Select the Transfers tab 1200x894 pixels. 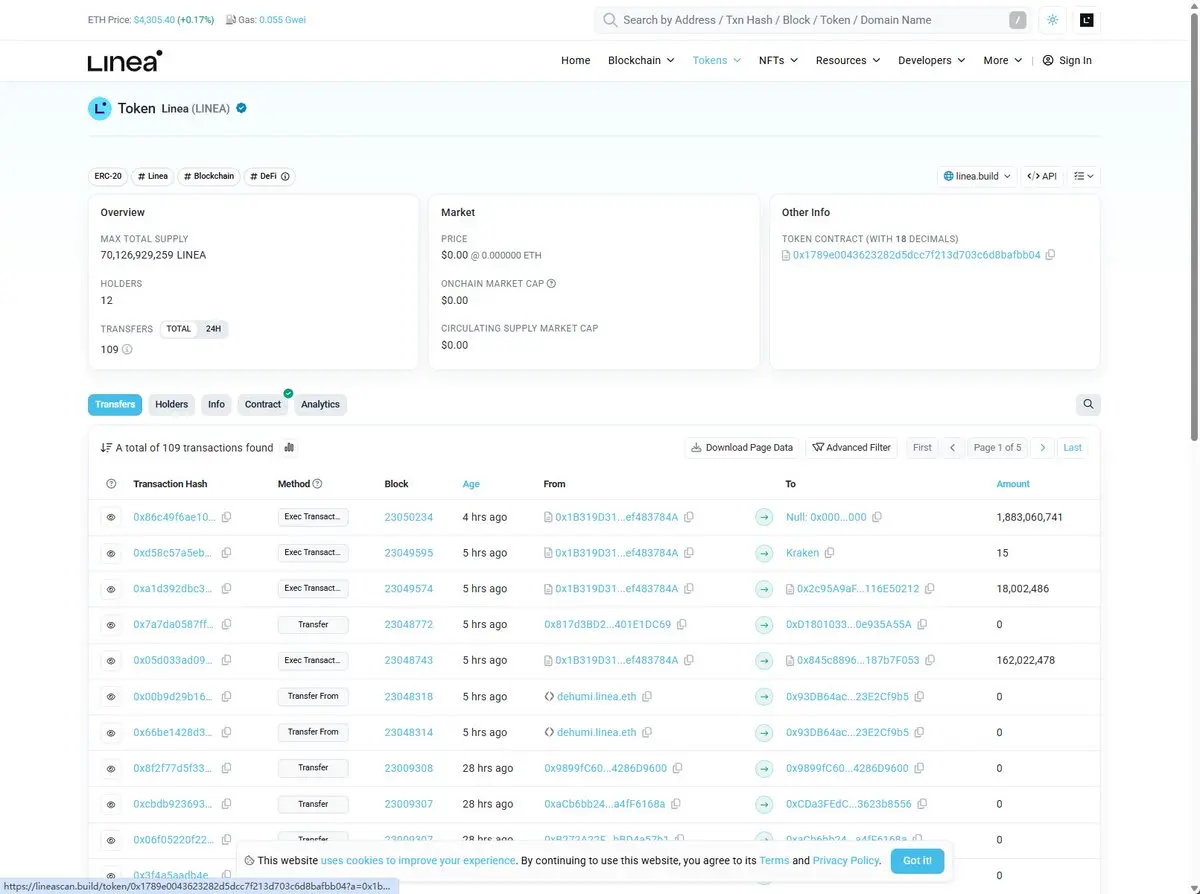(x=115, y=405)
